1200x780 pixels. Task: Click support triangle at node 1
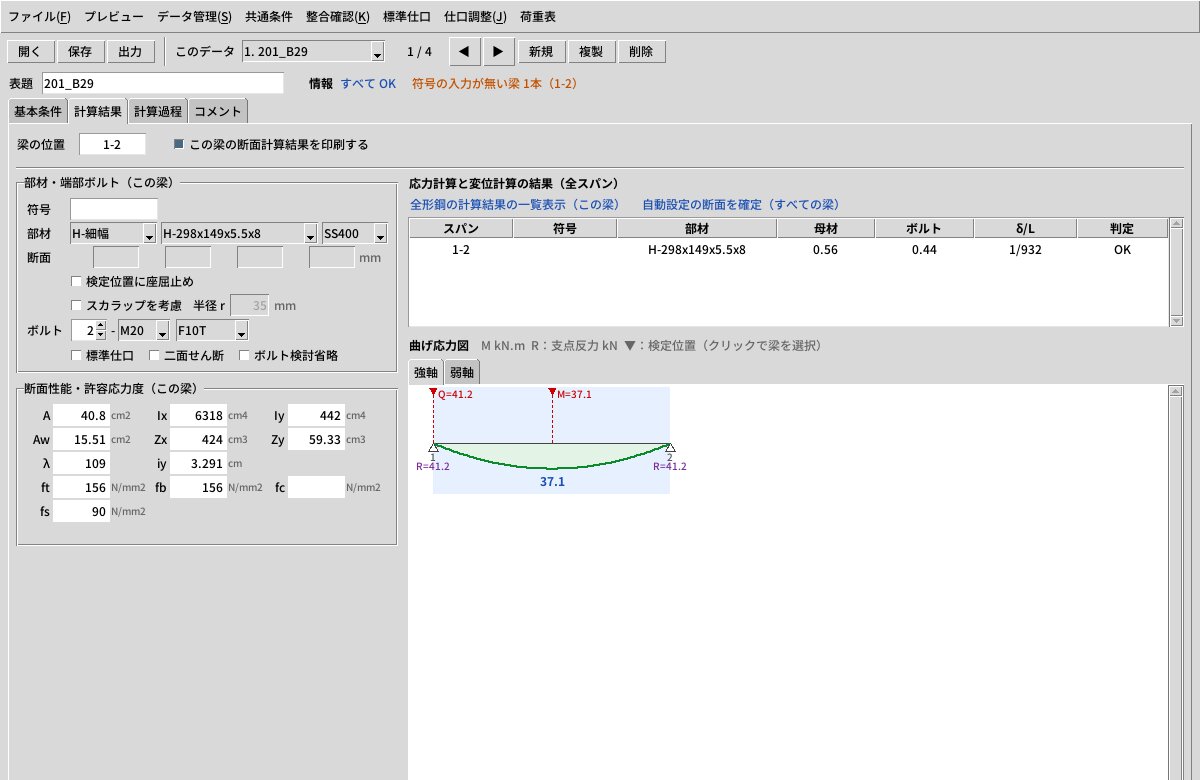(x=433, y=448)
